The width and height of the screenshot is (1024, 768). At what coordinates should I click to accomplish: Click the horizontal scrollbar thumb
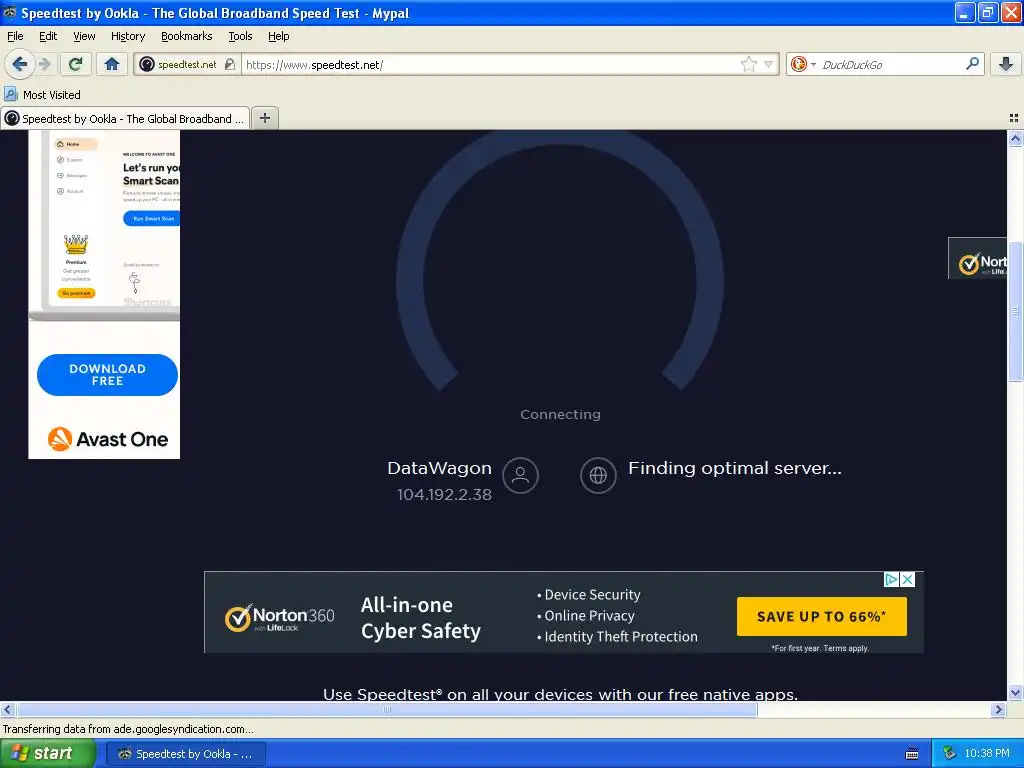[x=387, y=709]
